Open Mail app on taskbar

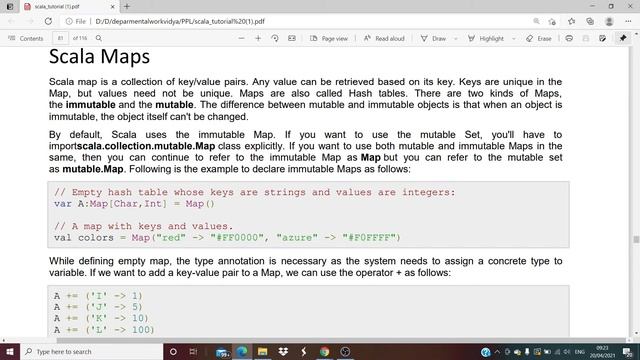pyautogui.click(x=222, y=352)
